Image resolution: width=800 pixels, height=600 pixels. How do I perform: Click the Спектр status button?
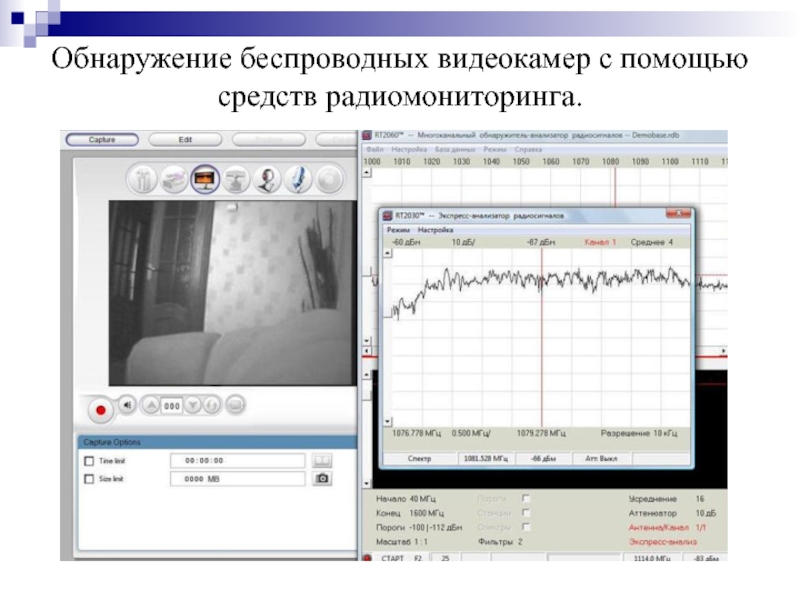click(x=419, y=459)
